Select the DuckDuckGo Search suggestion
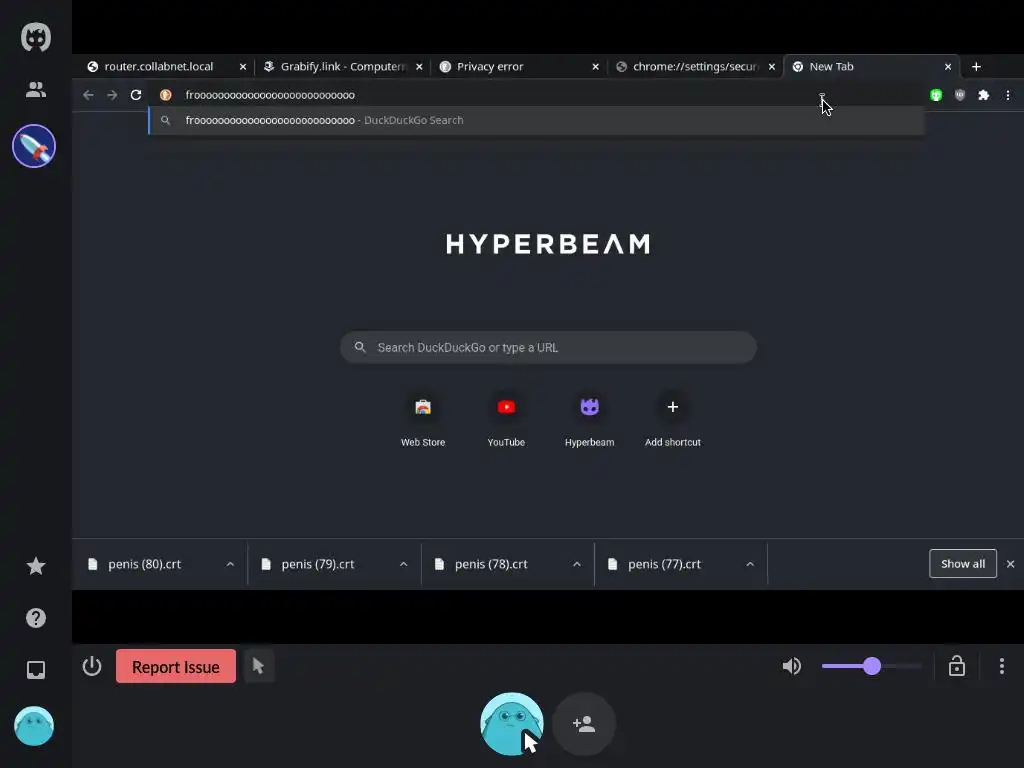 (536, 120)
